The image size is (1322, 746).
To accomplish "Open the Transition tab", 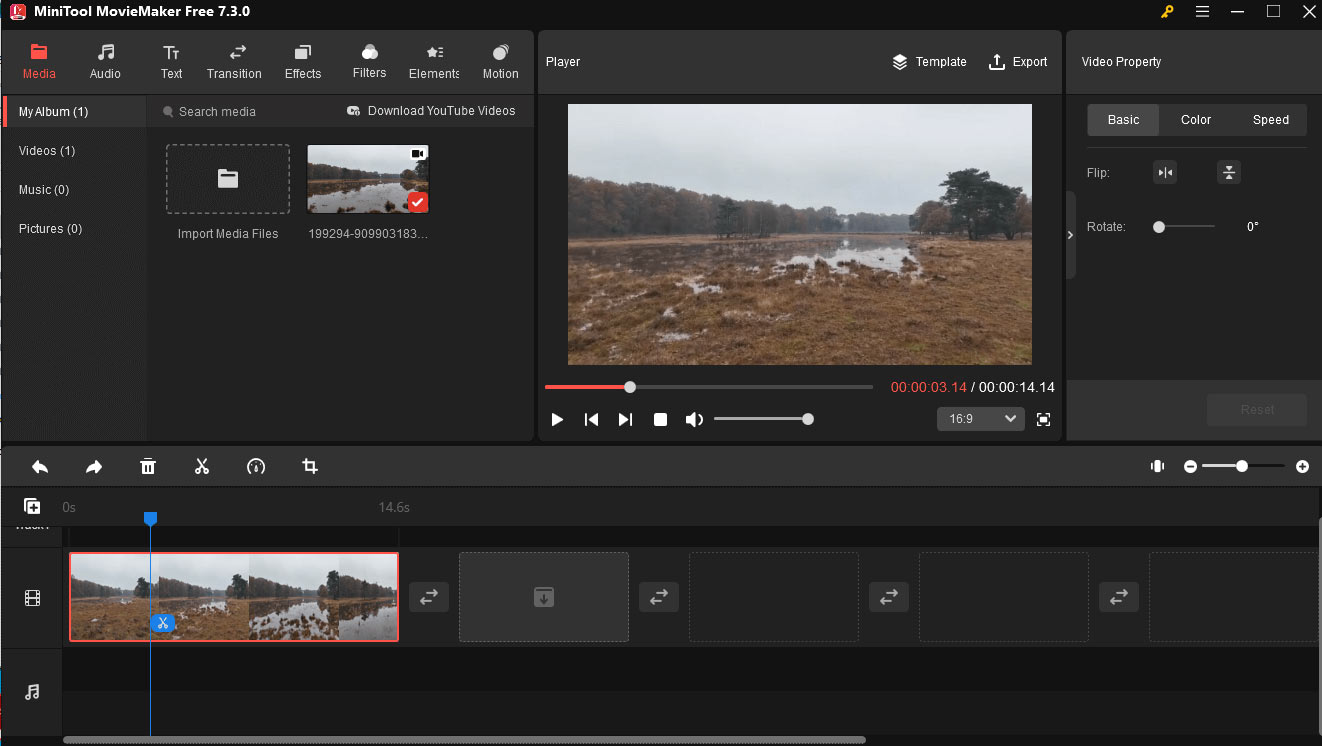I will (x=234, y=62).
